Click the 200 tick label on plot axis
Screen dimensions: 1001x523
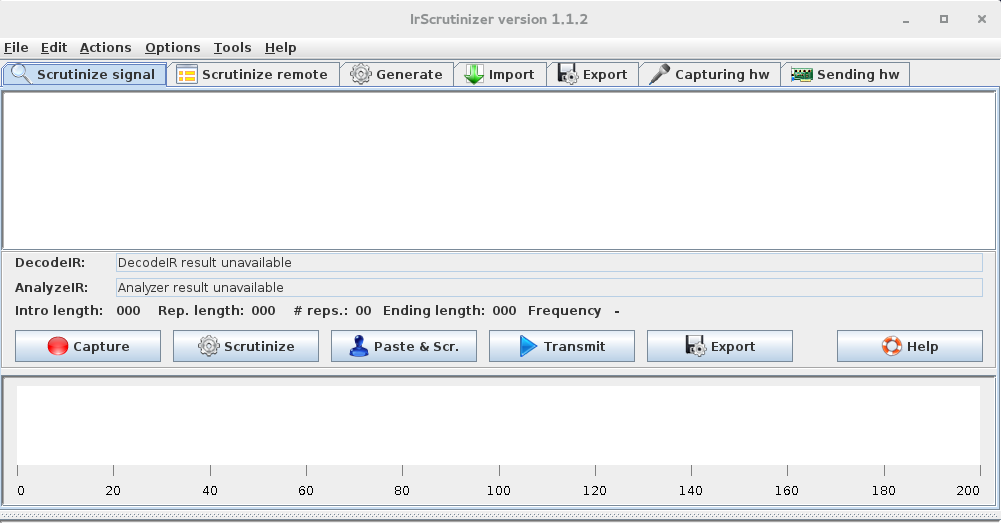[968, 490]
